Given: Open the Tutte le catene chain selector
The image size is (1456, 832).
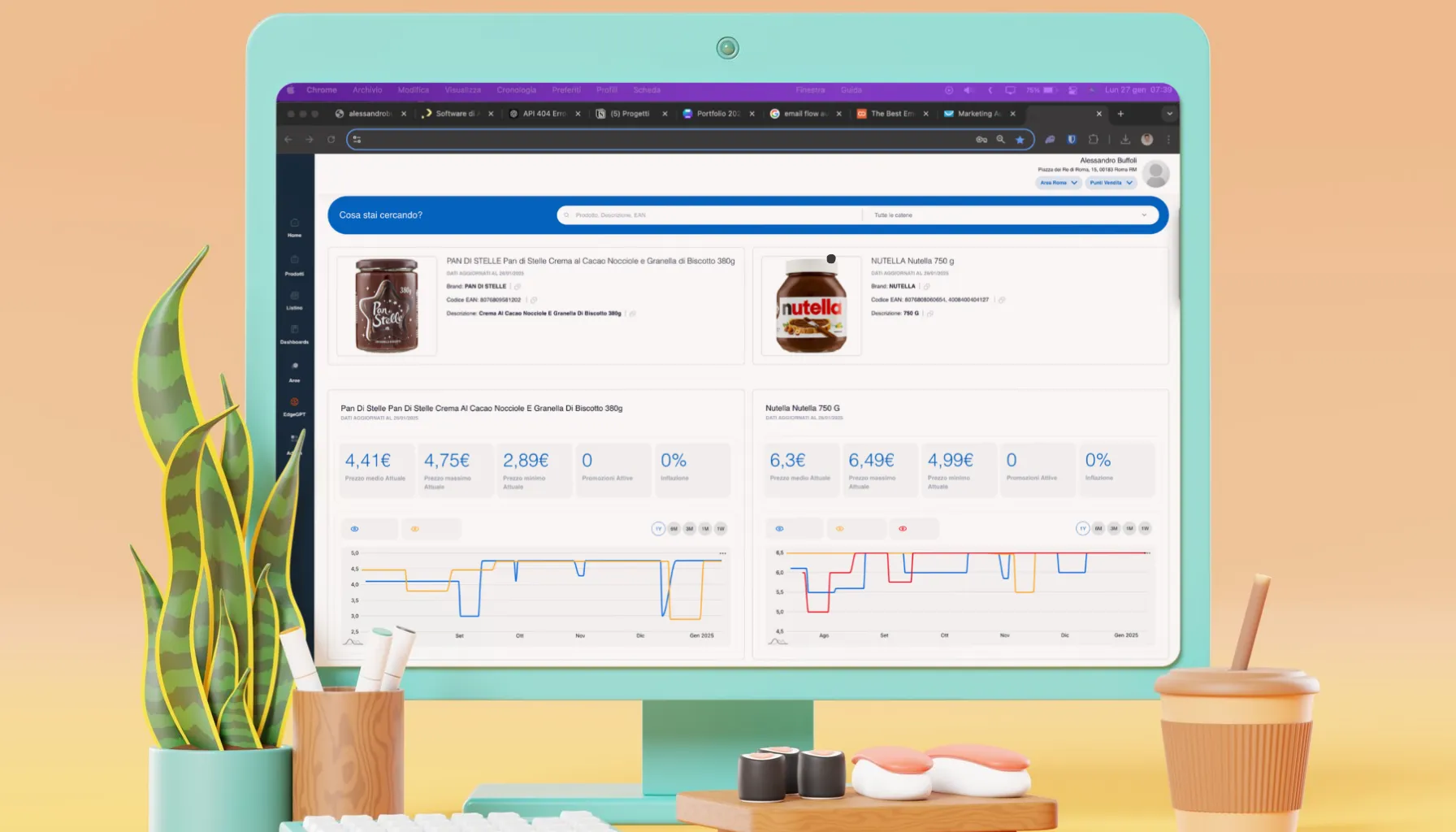Looking at the screenshot, I should [x=1010, y=215].
